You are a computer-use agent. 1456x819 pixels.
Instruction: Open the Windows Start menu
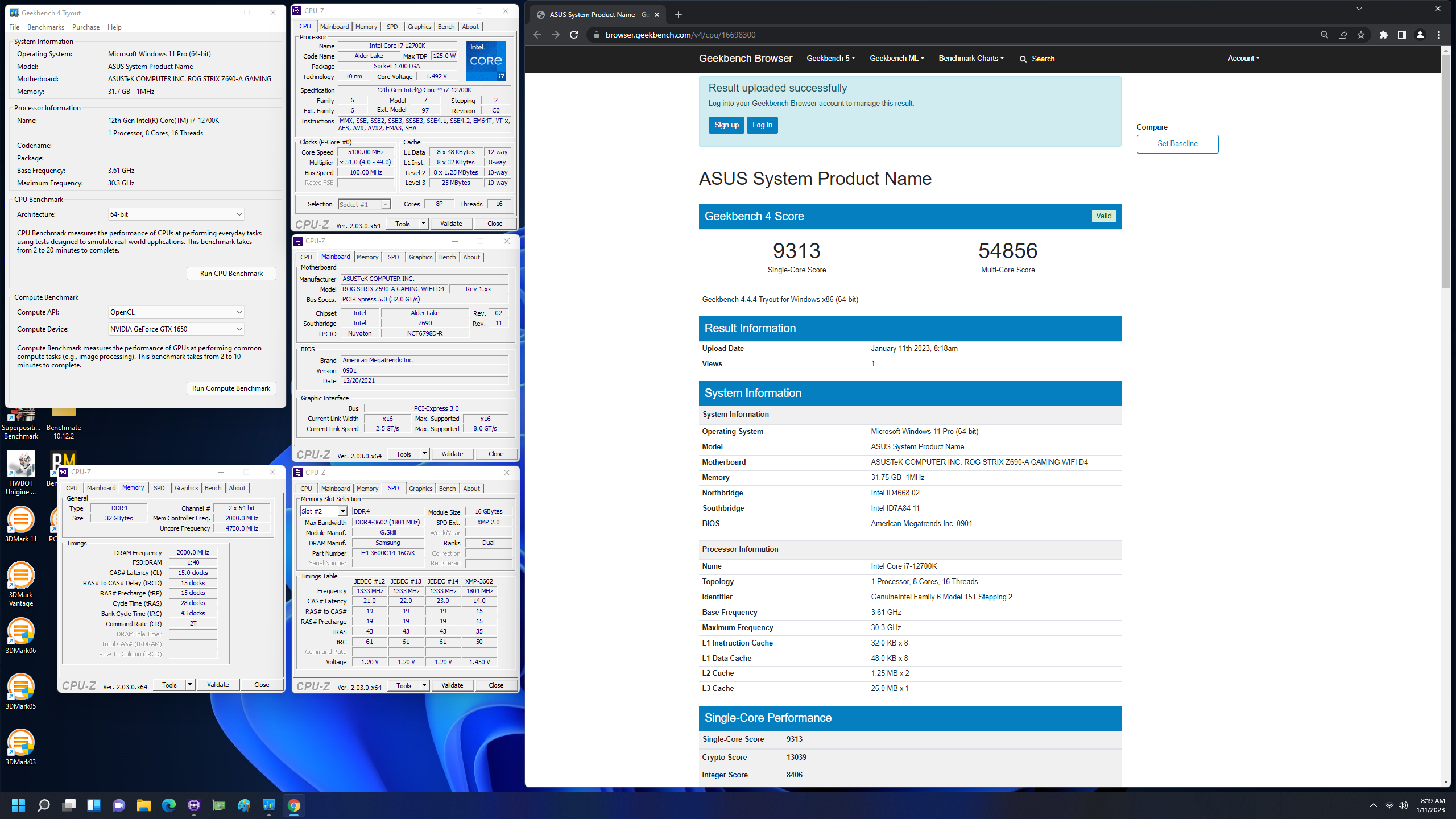coord(19,805)
